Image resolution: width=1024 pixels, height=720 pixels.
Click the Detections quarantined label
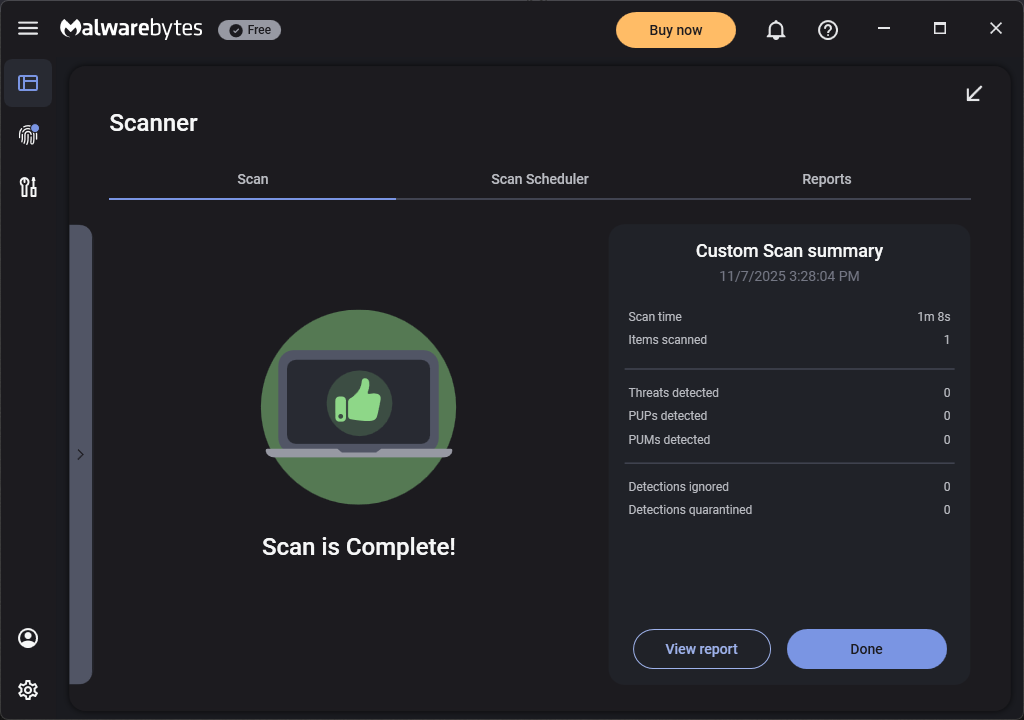tap(690, 510)
